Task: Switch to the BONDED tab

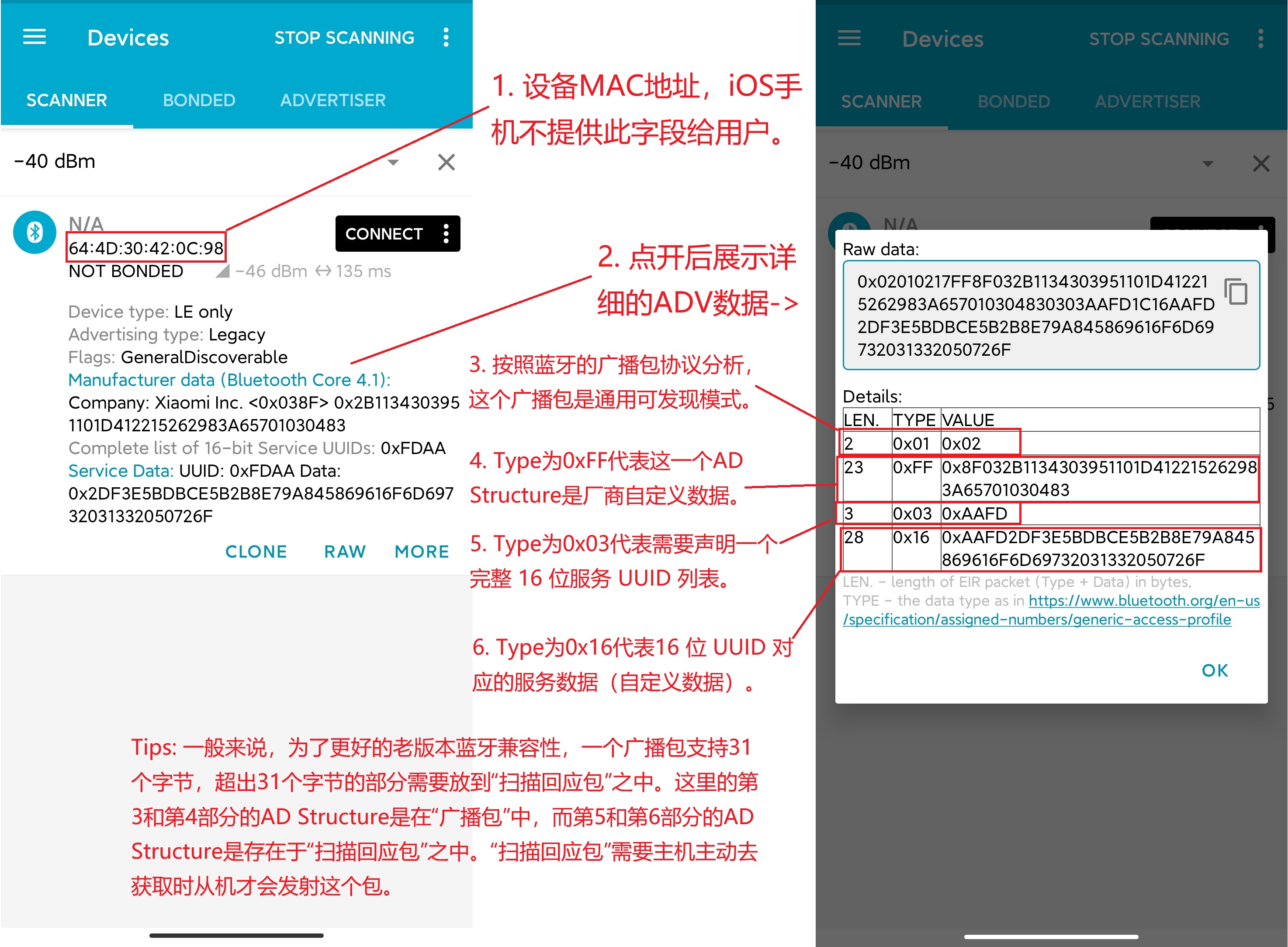Action: 199,101
